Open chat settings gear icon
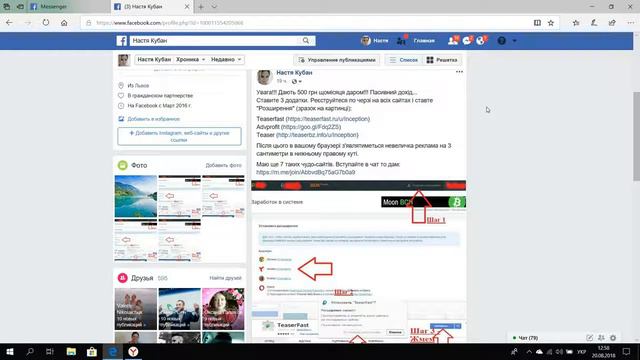The height and width of the screenshot is (360, 640). (613, 338)
